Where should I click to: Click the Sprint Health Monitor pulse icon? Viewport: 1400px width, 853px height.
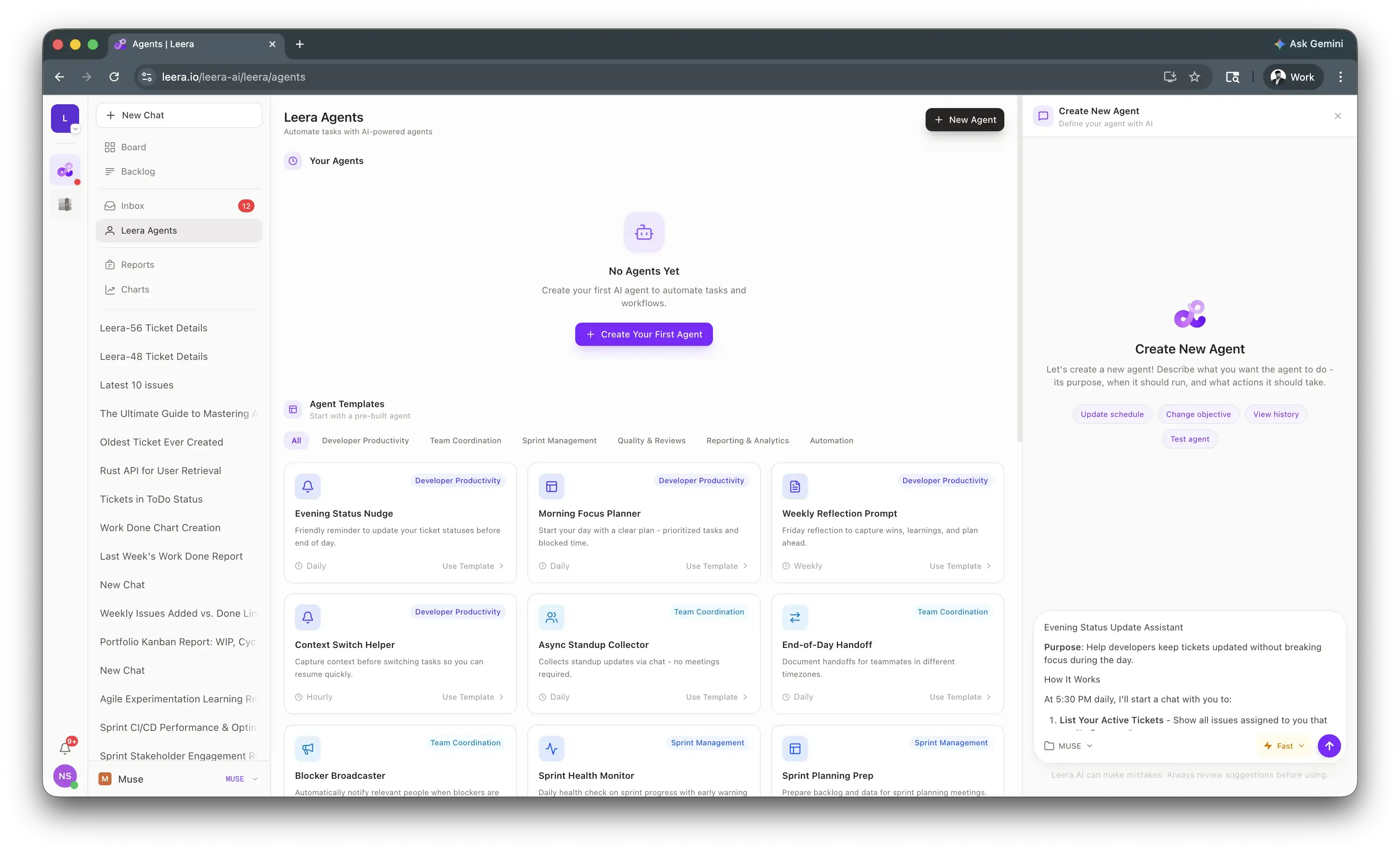(x=551, y=748)
